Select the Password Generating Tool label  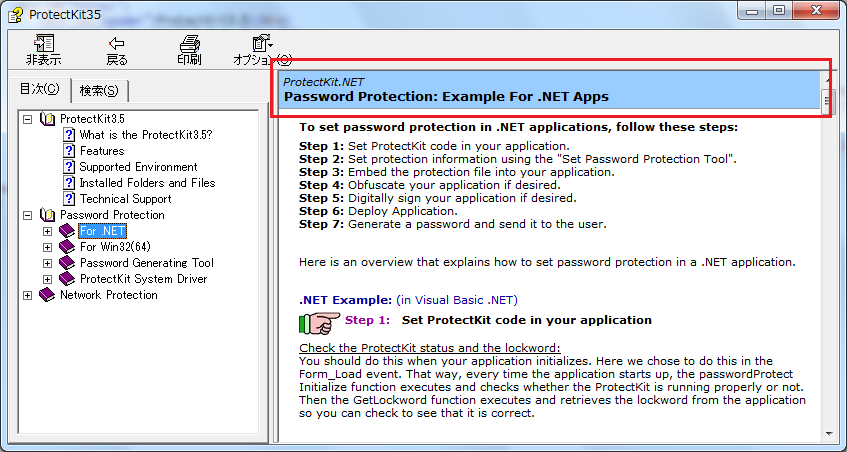(x=146, y=263)
